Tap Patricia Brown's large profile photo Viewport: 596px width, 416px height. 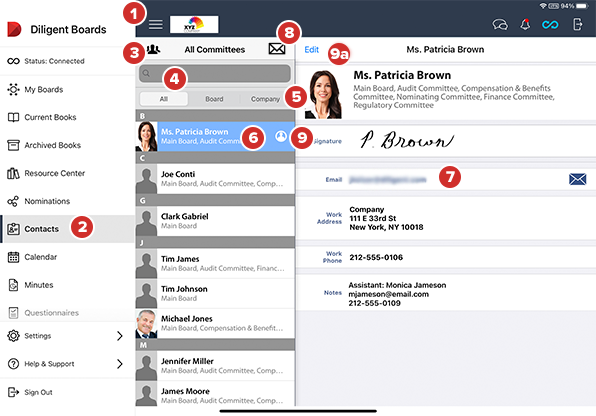click(x=323, y=94)
